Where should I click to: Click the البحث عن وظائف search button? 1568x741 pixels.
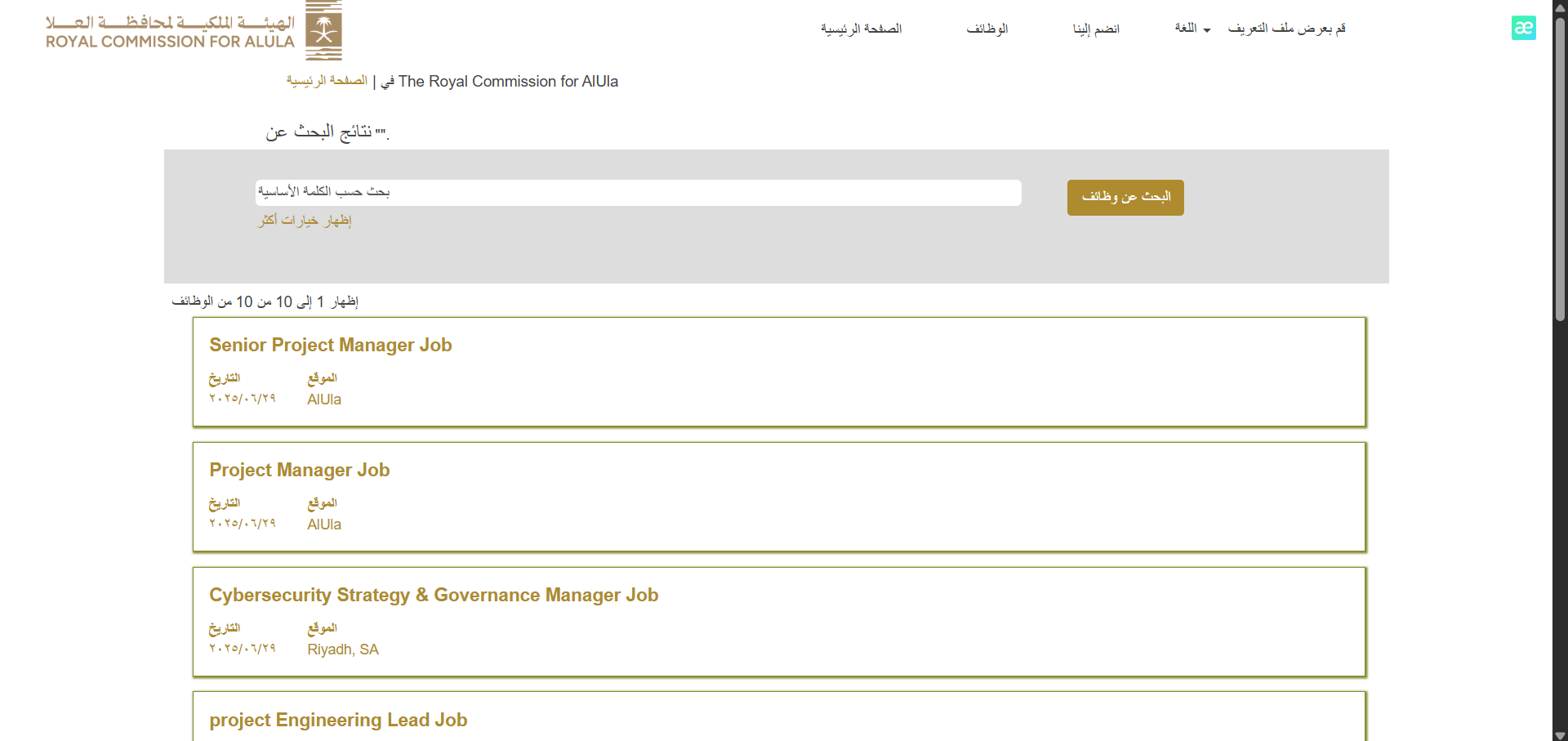(1125, 197)
